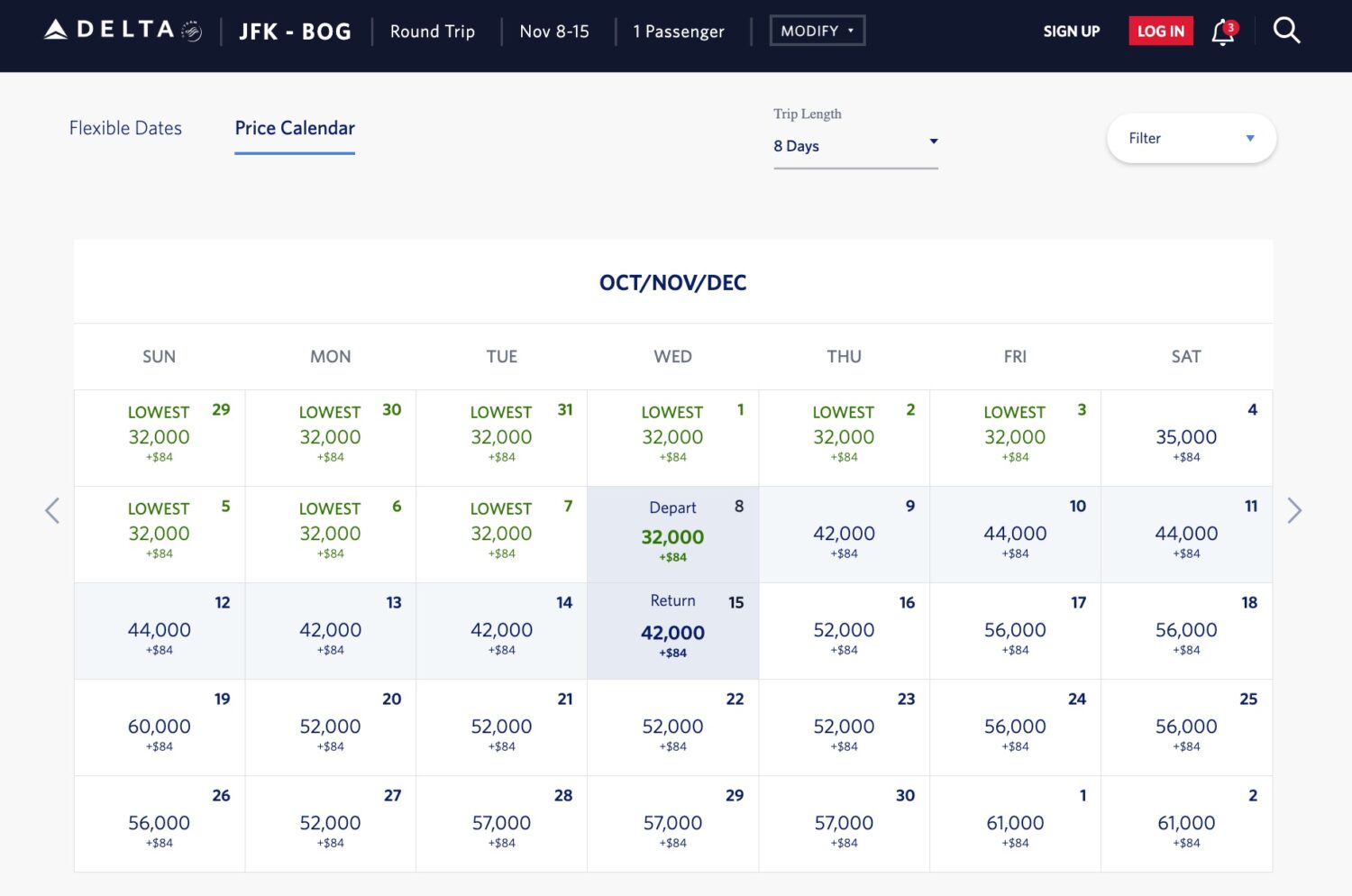Pick the 52,000 fare on Nov 22
This screenshot has width=1352, height=896.
click(x=672, y=727)
